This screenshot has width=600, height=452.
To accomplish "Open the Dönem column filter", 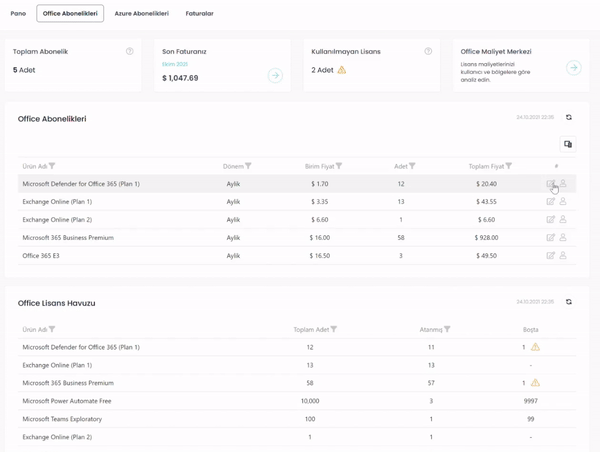I will [x=248, y=166].
